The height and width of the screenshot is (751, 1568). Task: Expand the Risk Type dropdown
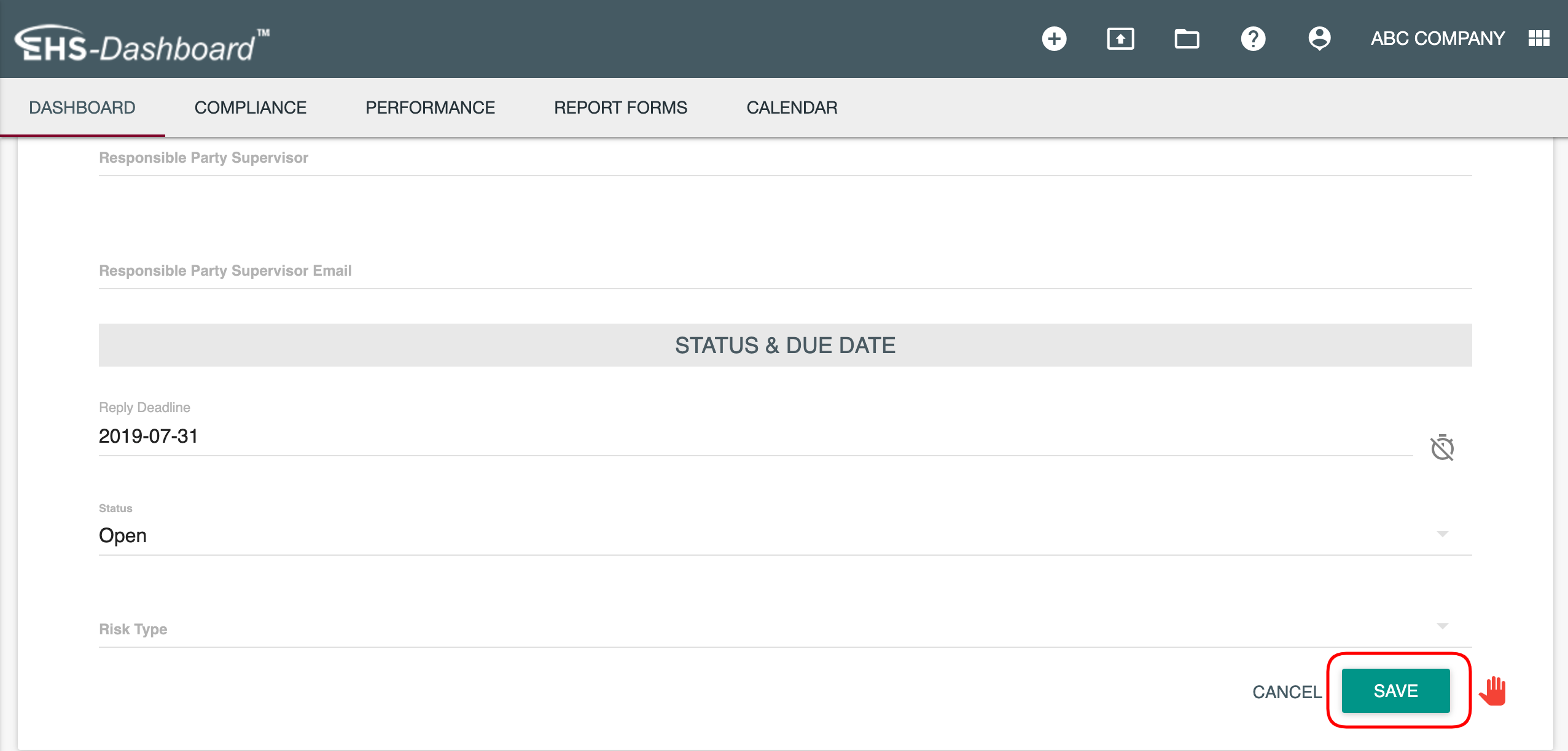click(785, 629)
